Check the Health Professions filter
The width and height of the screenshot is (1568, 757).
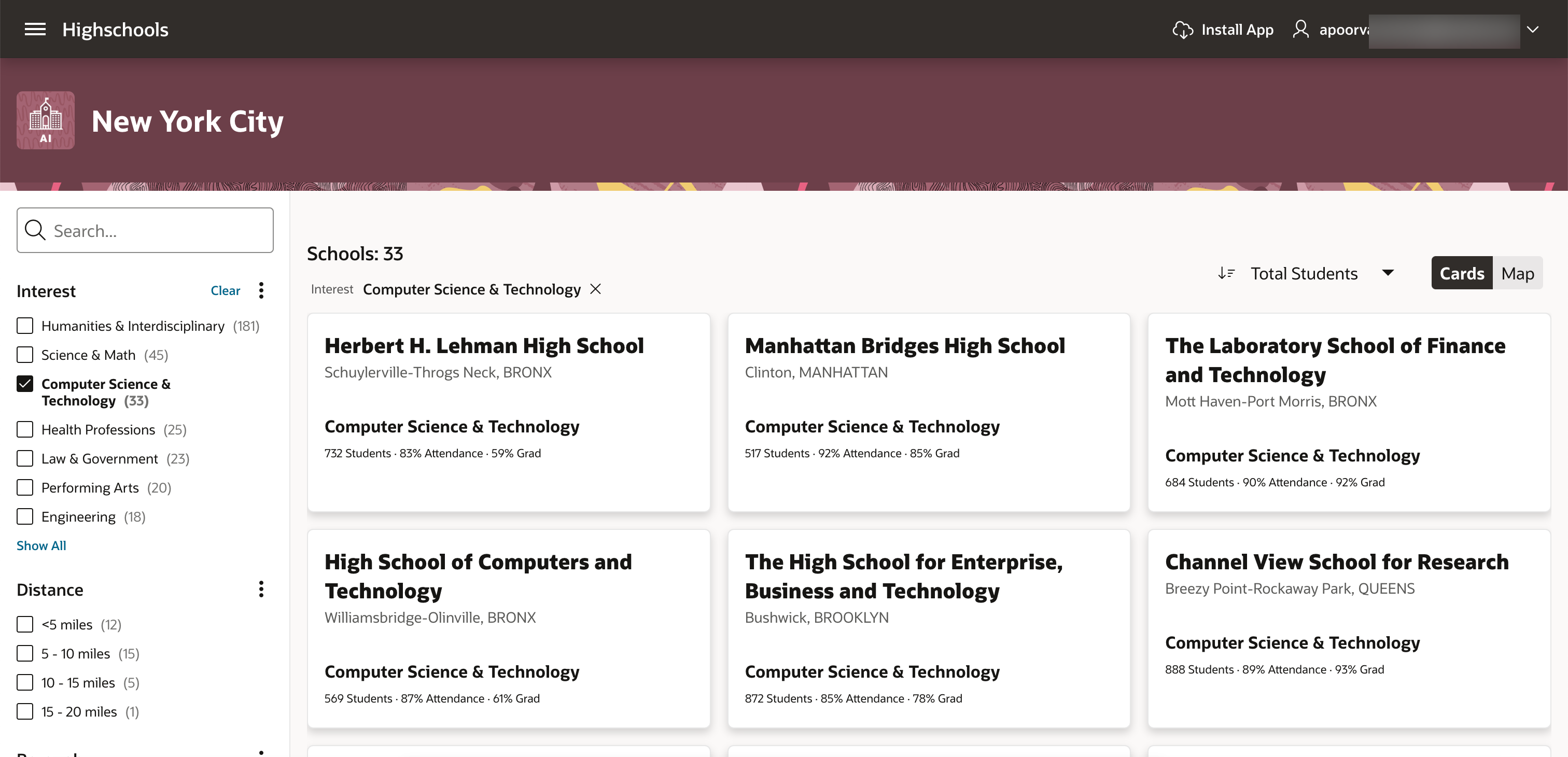tap(25, 430)
